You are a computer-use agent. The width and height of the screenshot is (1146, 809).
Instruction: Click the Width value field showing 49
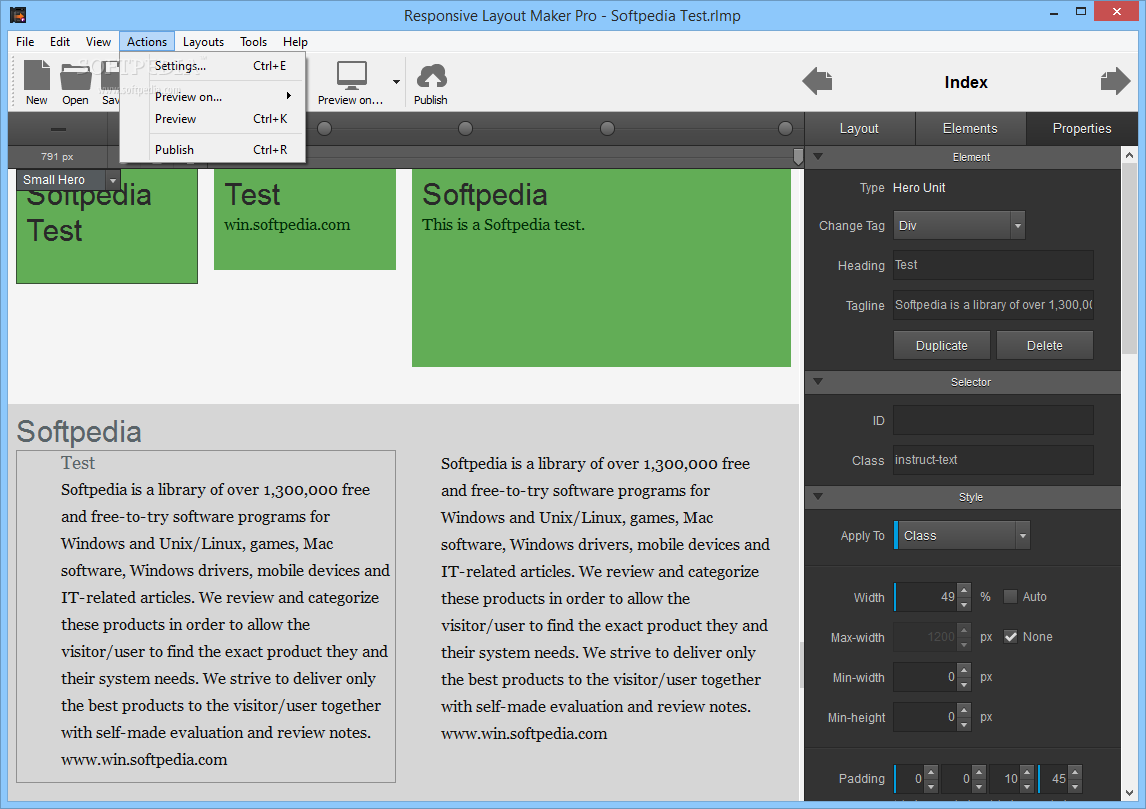926,597
